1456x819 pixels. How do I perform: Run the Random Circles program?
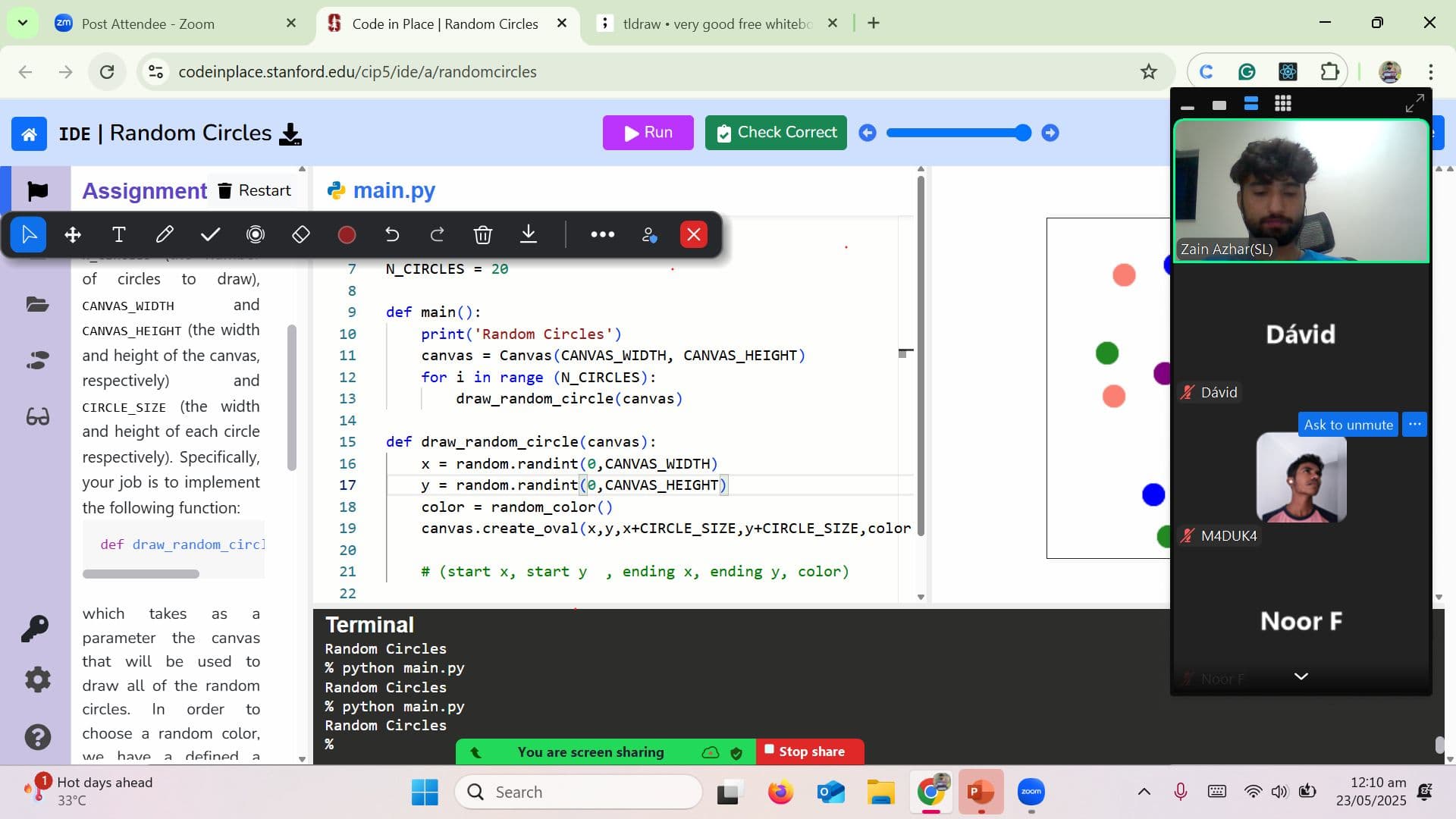(648, 132)
